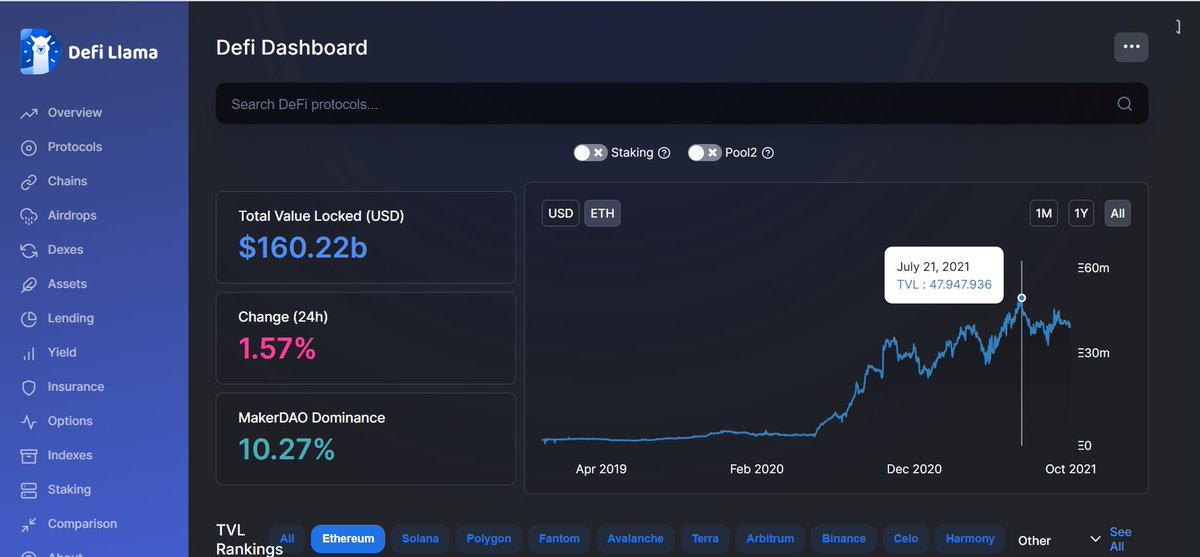
Task: Filter TVL rankings by Celo
Action: (x=906, y=539)
